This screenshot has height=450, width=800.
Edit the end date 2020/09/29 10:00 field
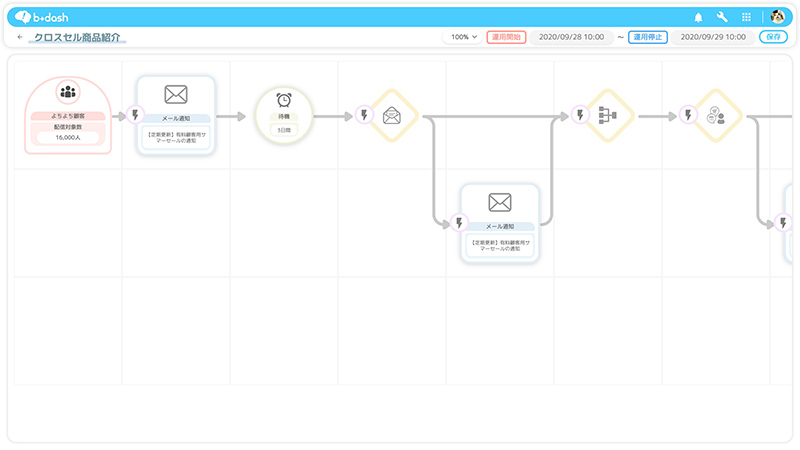point(713,37)
